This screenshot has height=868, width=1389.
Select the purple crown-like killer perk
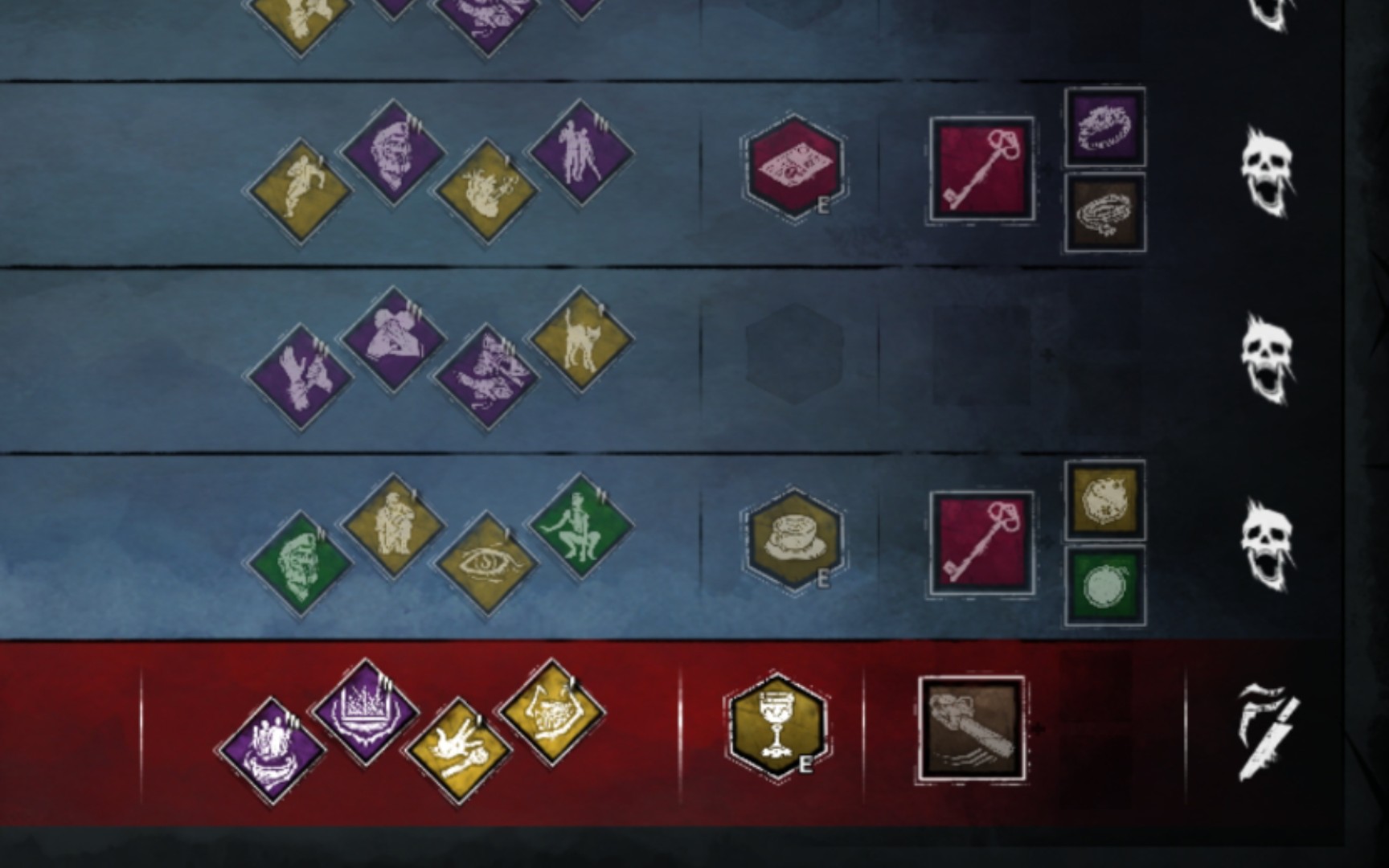click(x=366, y=712)
